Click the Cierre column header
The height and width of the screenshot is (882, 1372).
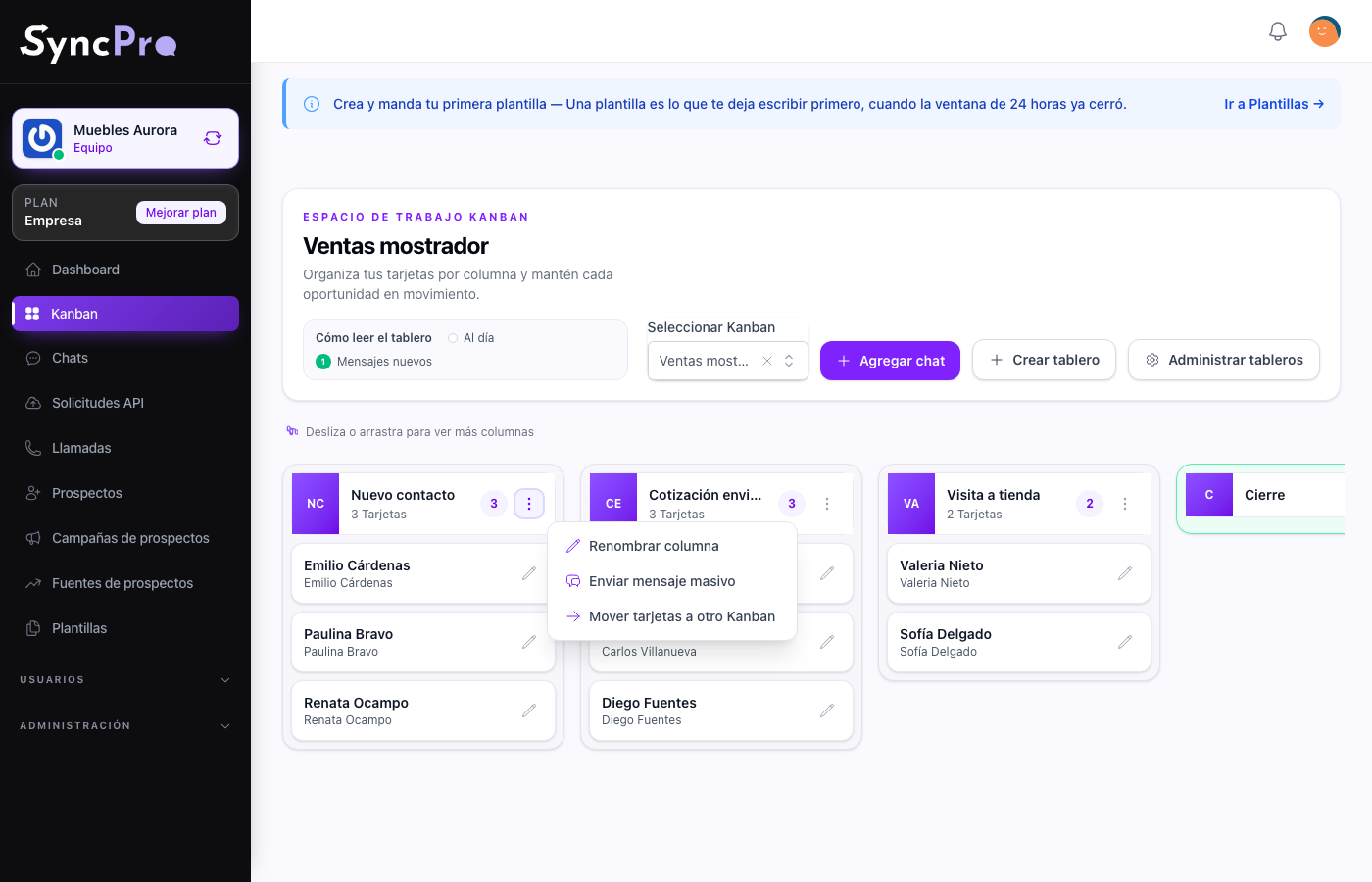(x=1265, y=495)
